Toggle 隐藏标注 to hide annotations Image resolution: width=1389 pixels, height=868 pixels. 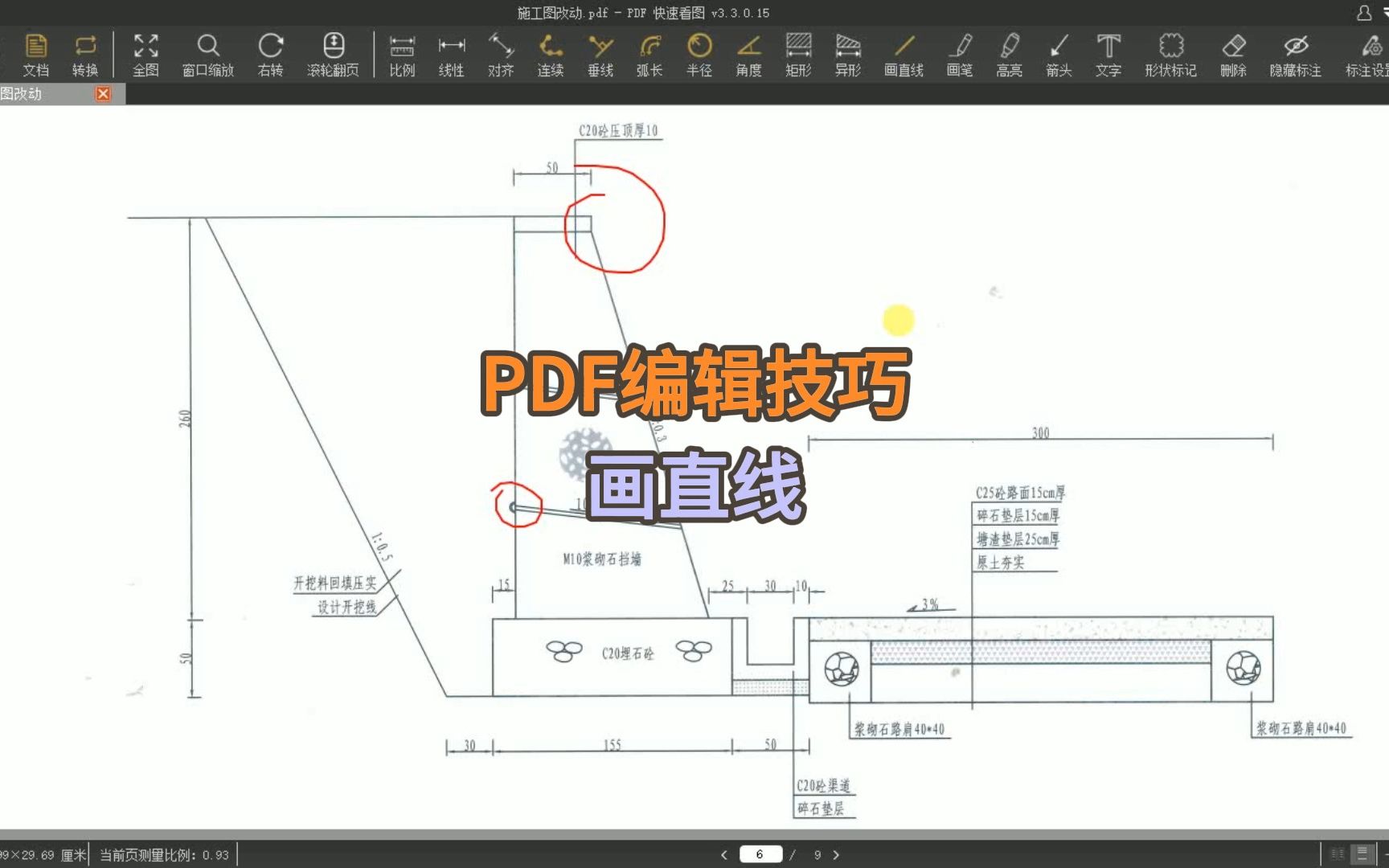[x=1295, y=52]
